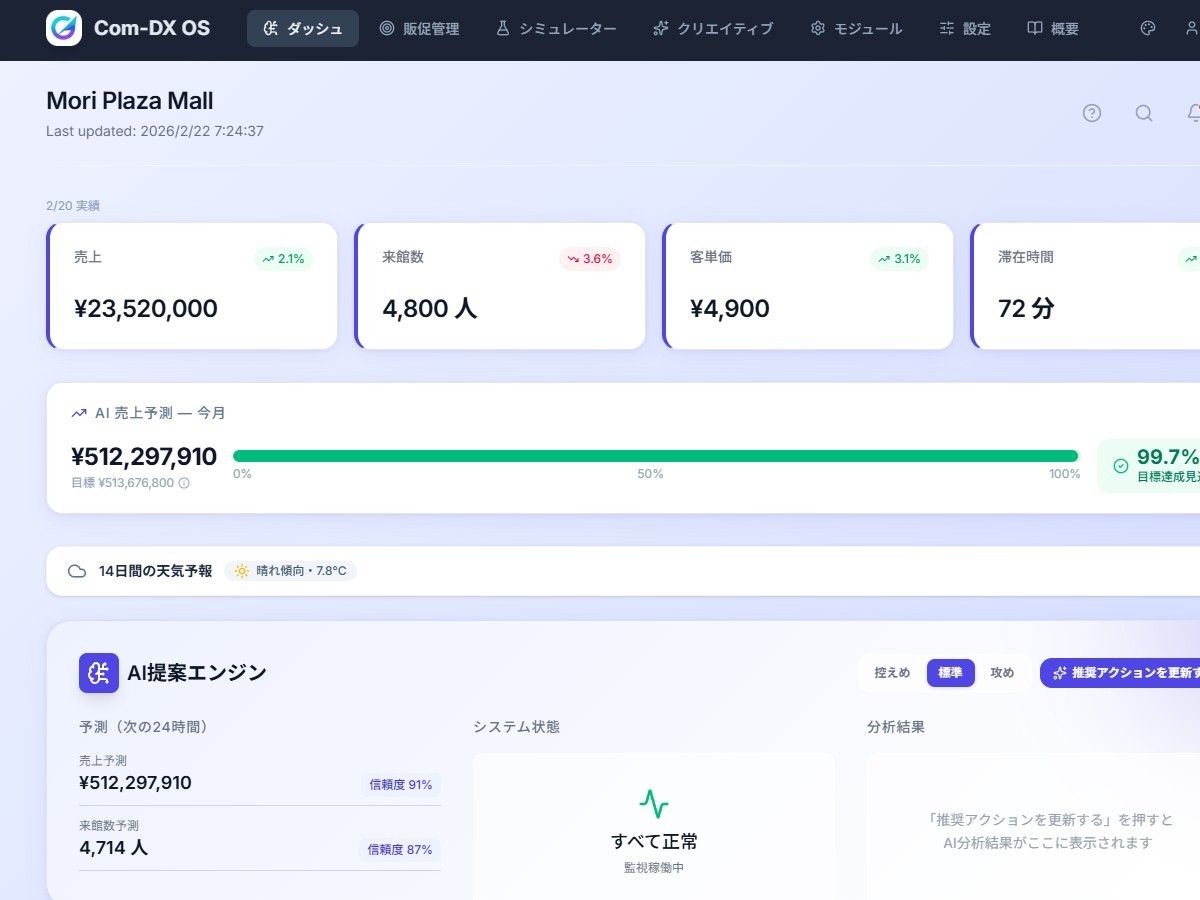Click the すべて正常 pulse status icon
The width and height of the screenshot is (1200, 900).
[654, 804]
